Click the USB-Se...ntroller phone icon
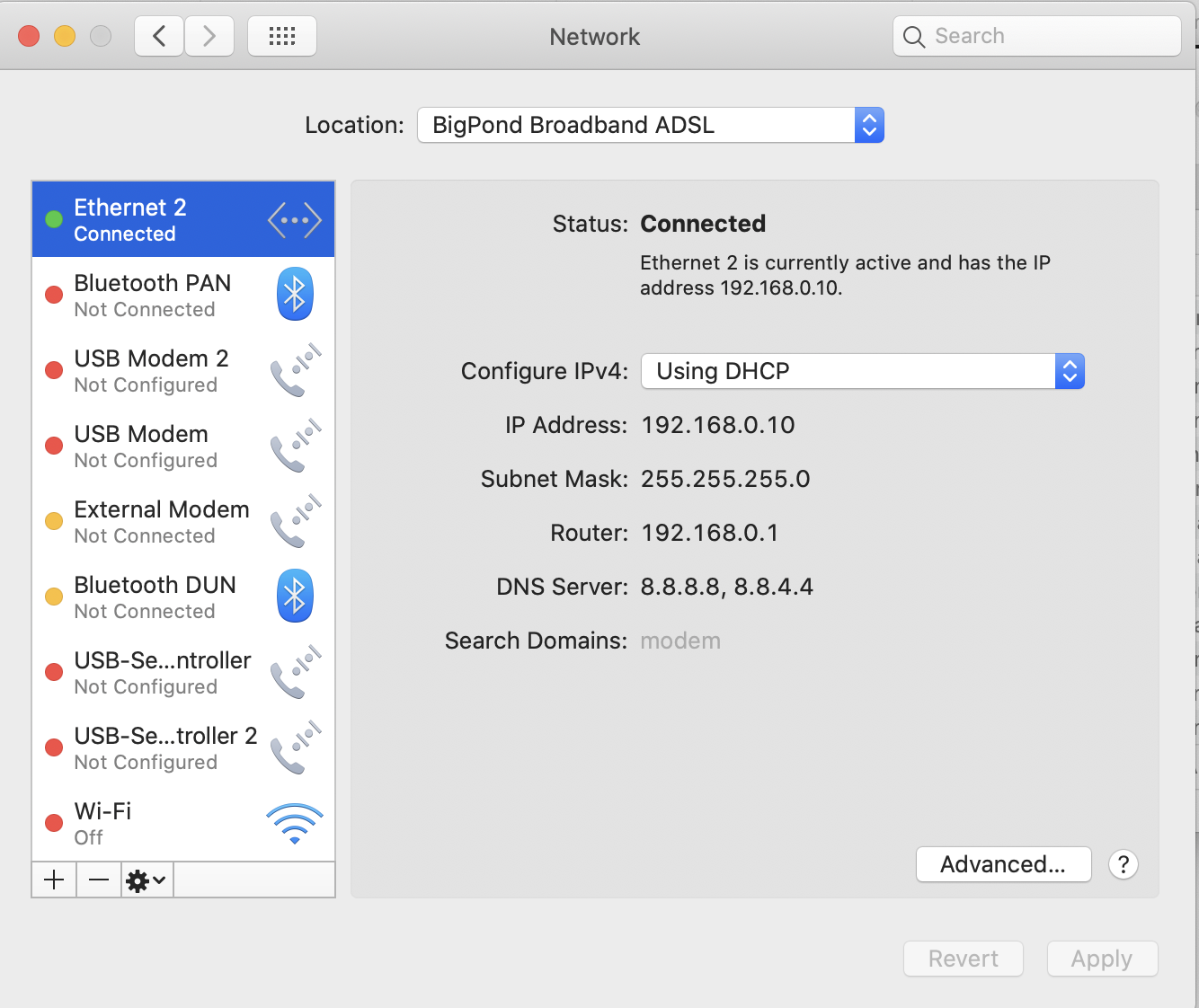Screen dimensions: 1199x1008 pyautogui.click(x=296, y=672)
